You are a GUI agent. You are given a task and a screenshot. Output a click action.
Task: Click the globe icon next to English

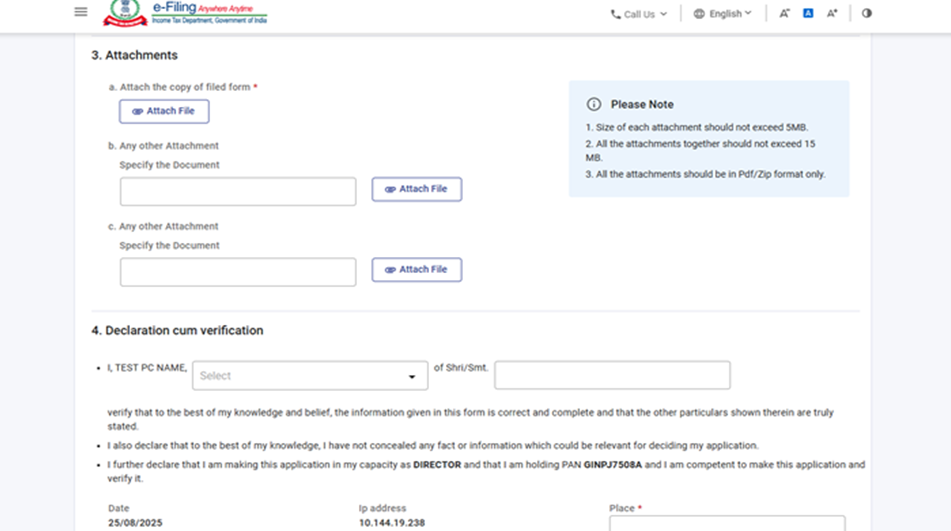[x=699, y=14]
